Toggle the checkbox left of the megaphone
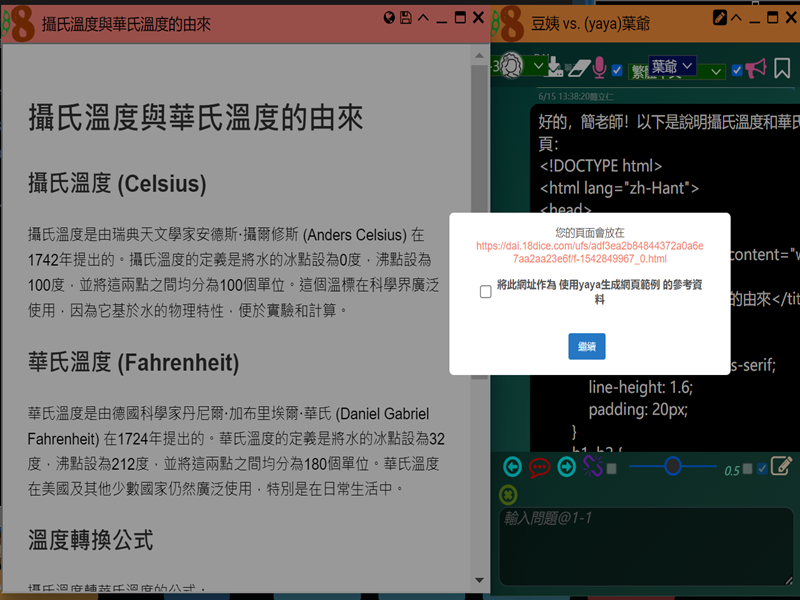This screenshot has width=800, height=600. point(737,70)
